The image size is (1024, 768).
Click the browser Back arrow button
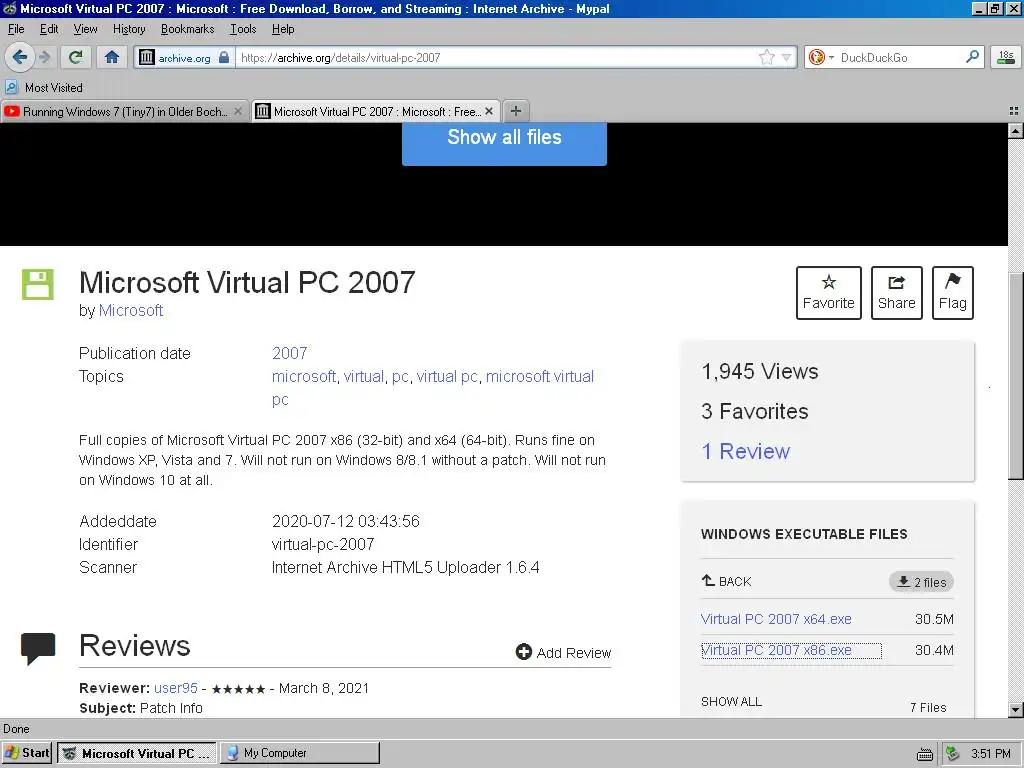coord(20,57)
